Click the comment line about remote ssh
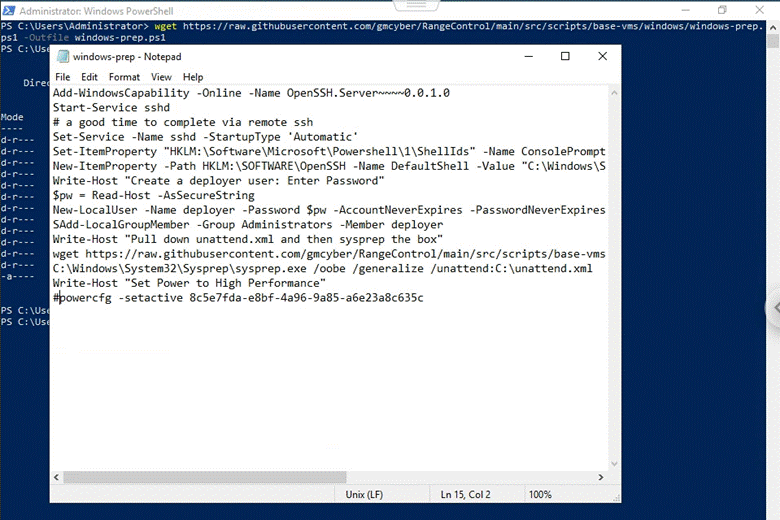Viewport: 780px width, 520px height. [183, 122]
